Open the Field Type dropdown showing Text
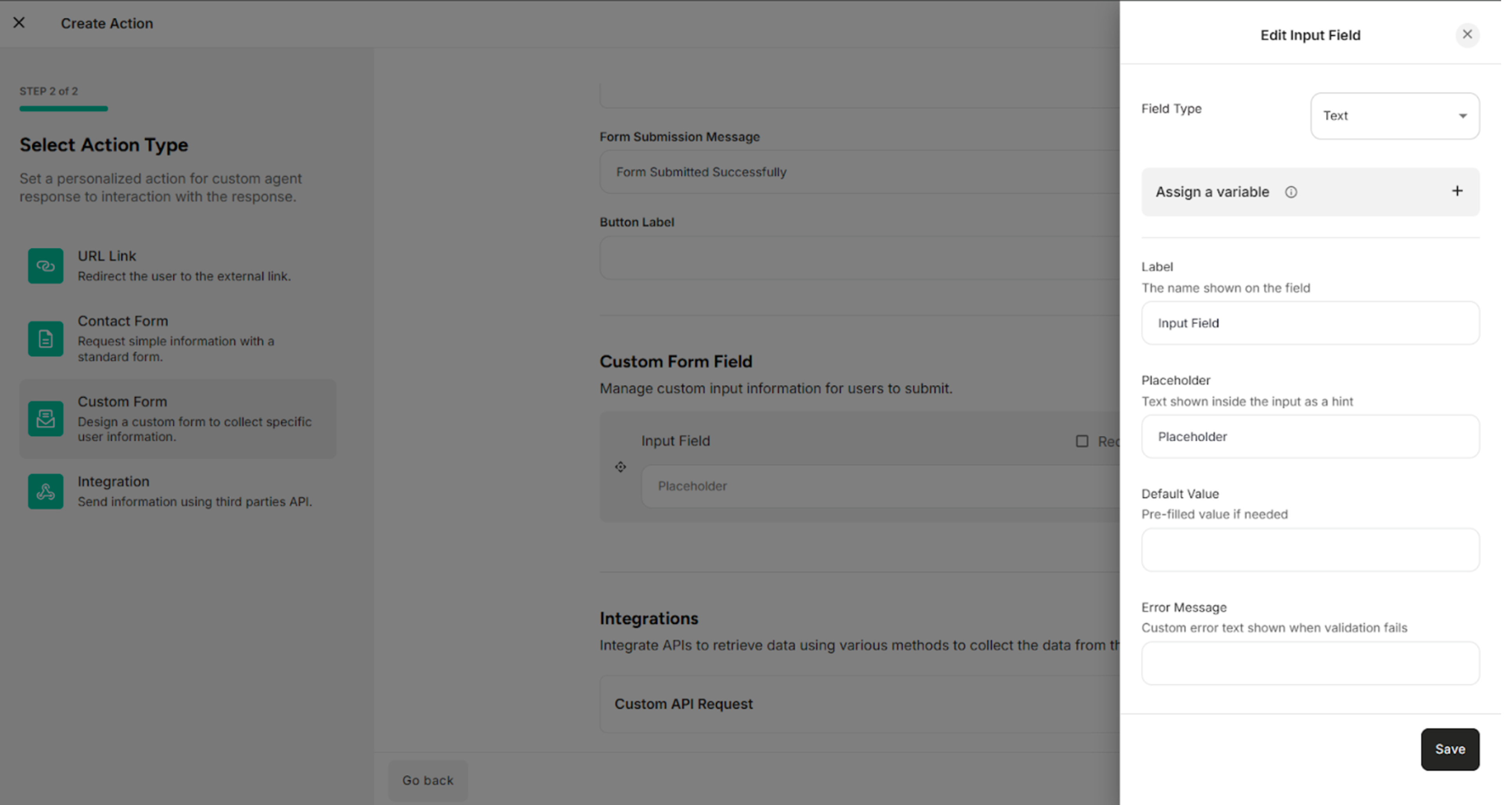 (1394, 116)
